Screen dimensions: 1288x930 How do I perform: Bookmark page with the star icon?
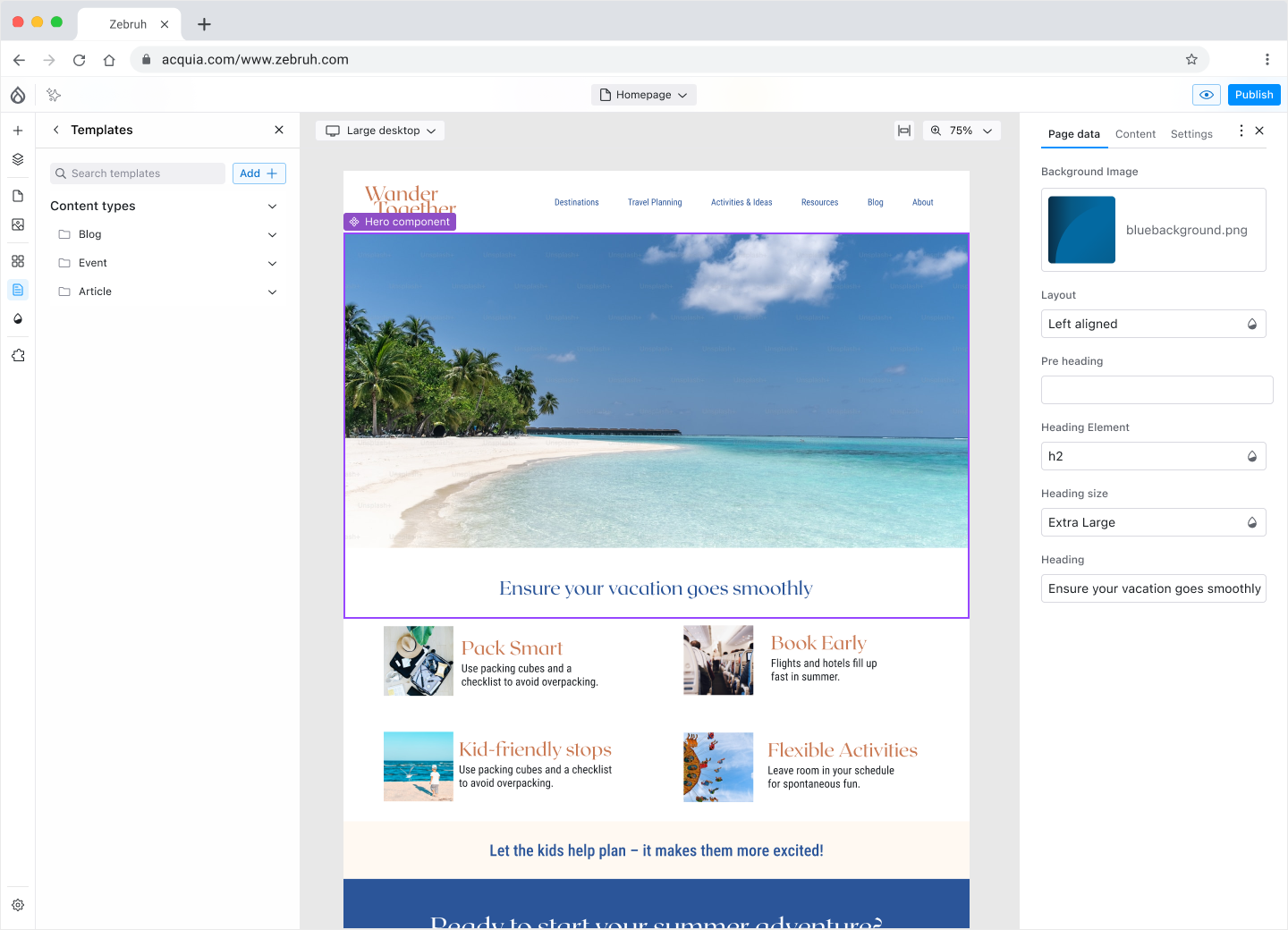tap(1191, 60)
